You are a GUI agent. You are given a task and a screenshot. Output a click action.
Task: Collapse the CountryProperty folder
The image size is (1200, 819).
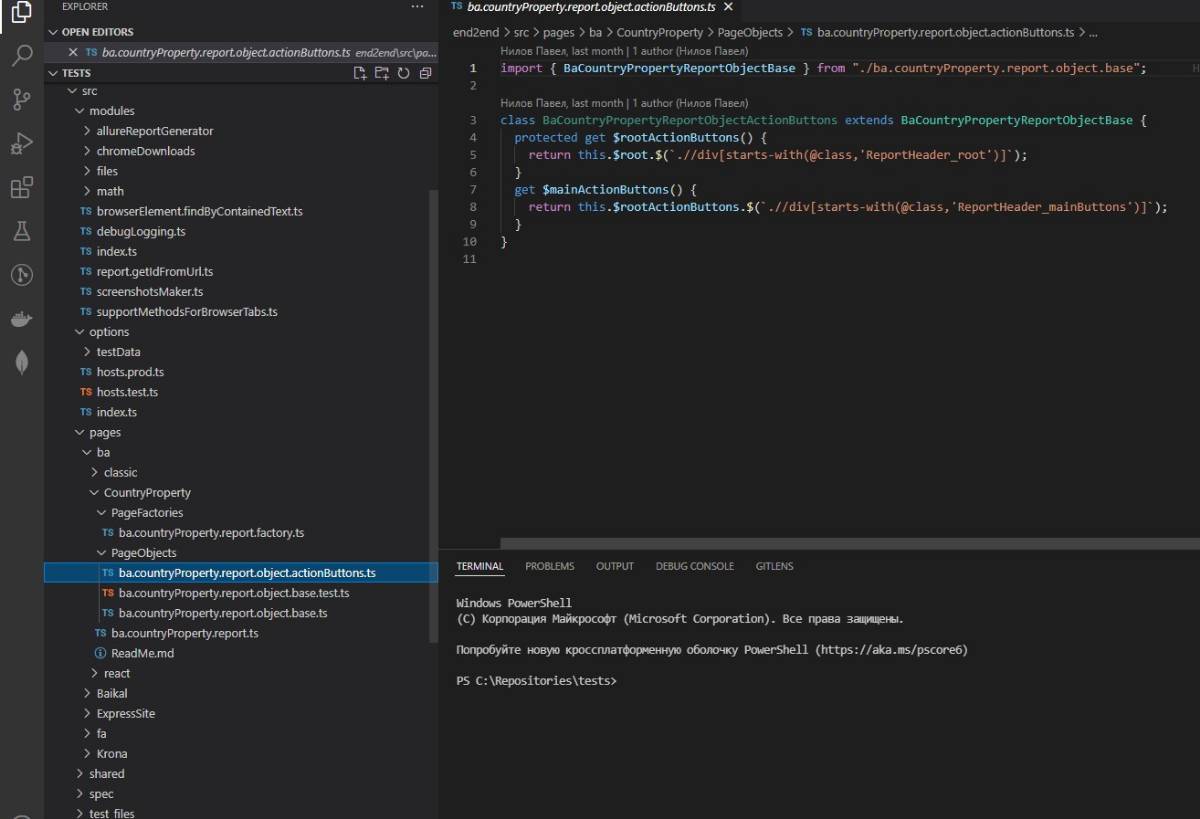coord(146,492)
